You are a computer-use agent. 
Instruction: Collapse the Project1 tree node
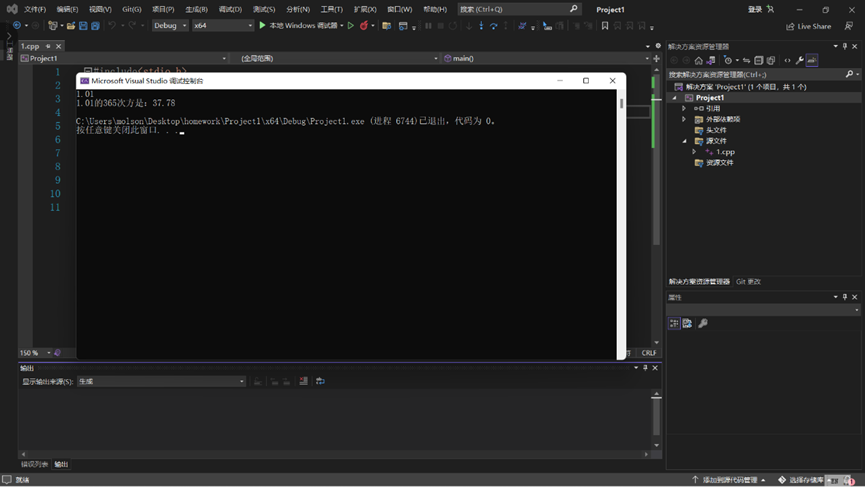(674, 98)
